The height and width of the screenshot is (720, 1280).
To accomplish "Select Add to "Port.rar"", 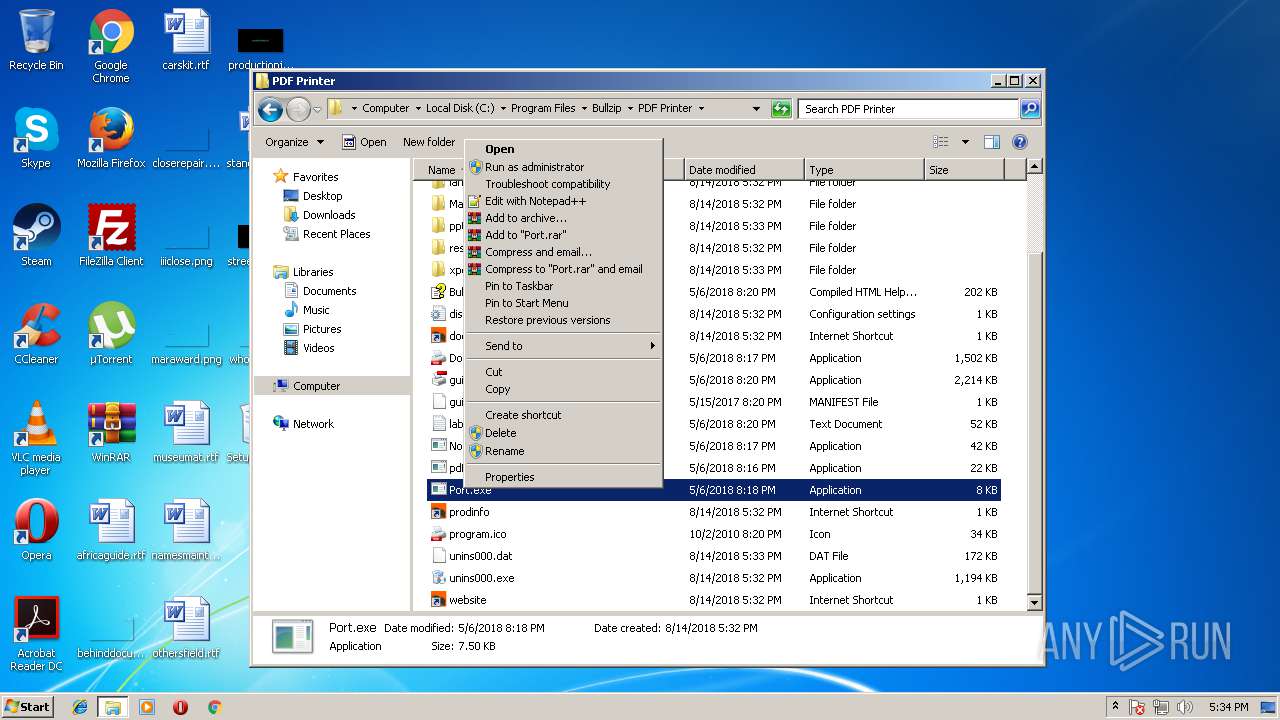I will point(563,235).
